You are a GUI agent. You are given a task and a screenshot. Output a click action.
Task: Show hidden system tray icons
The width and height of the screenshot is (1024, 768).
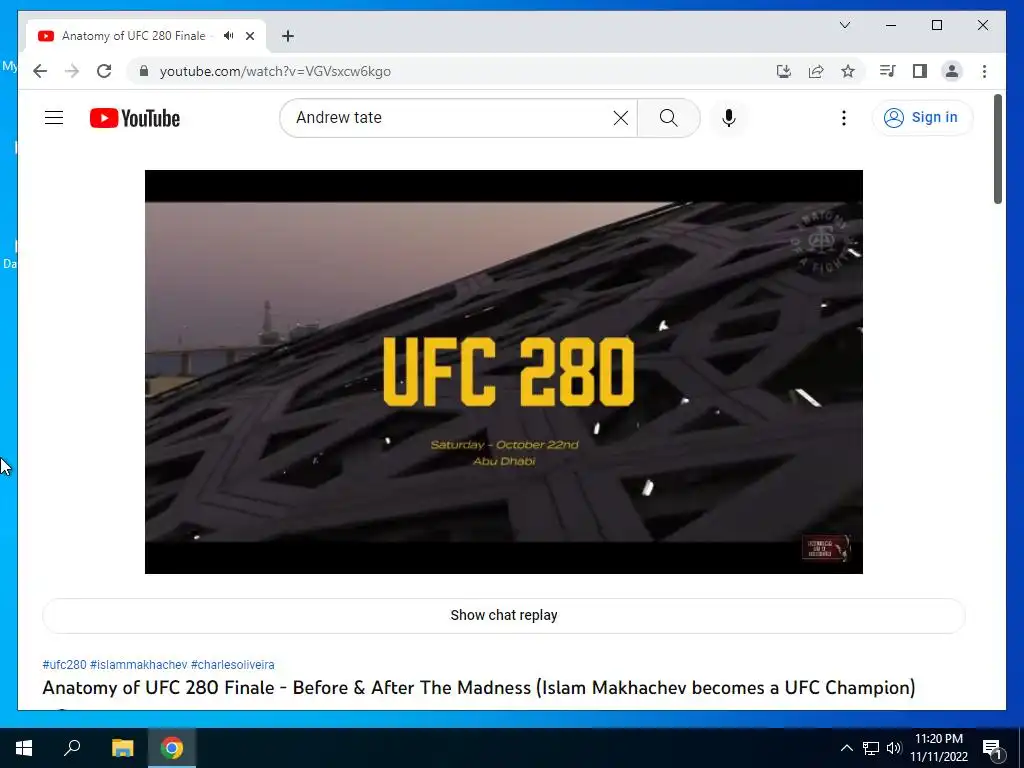pos(846,748)
